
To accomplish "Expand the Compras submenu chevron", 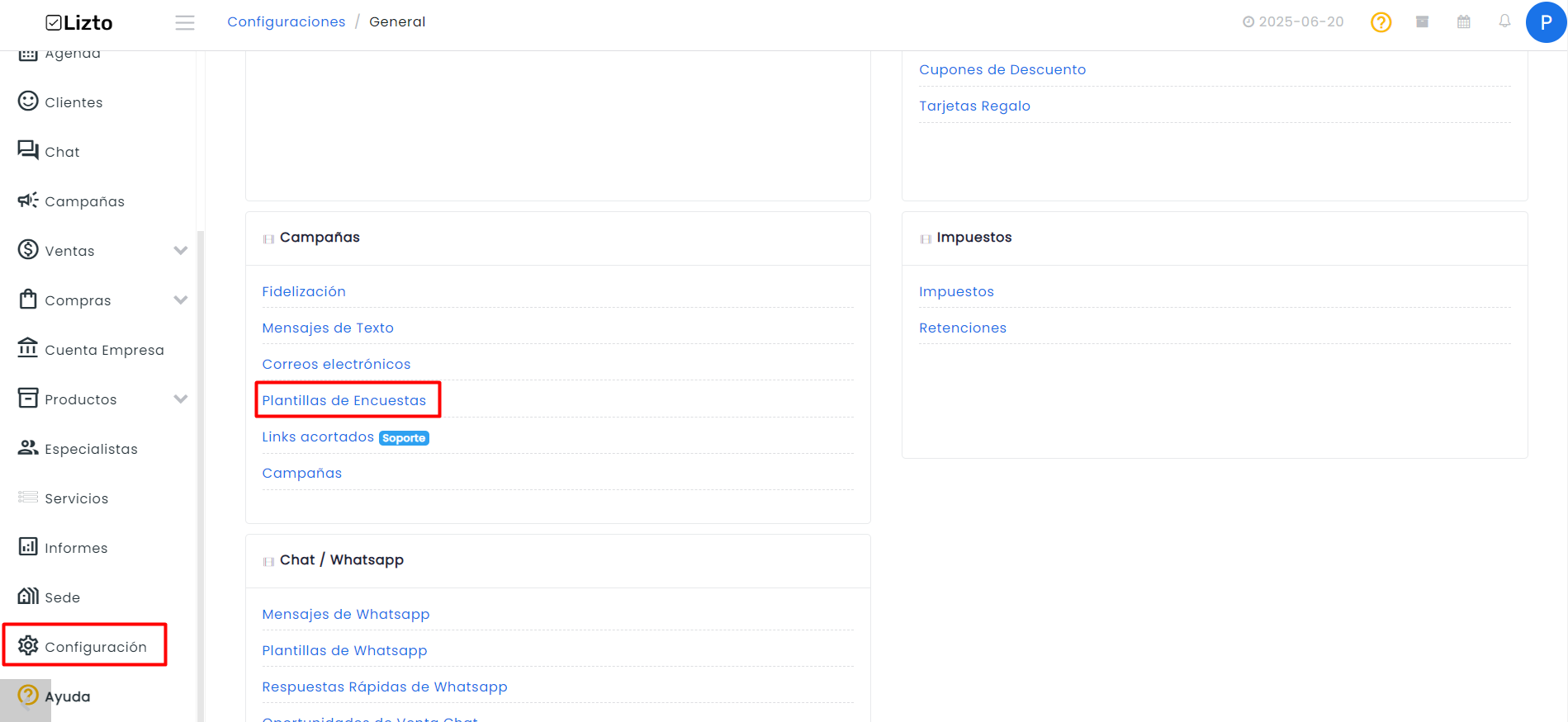I will 181,300.
